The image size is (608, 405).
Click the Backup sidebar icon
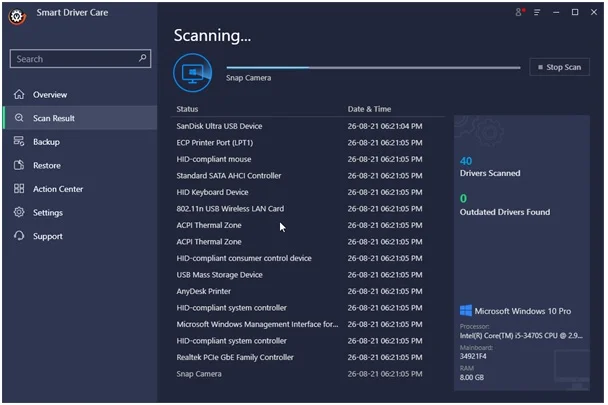tap(19, 141)
